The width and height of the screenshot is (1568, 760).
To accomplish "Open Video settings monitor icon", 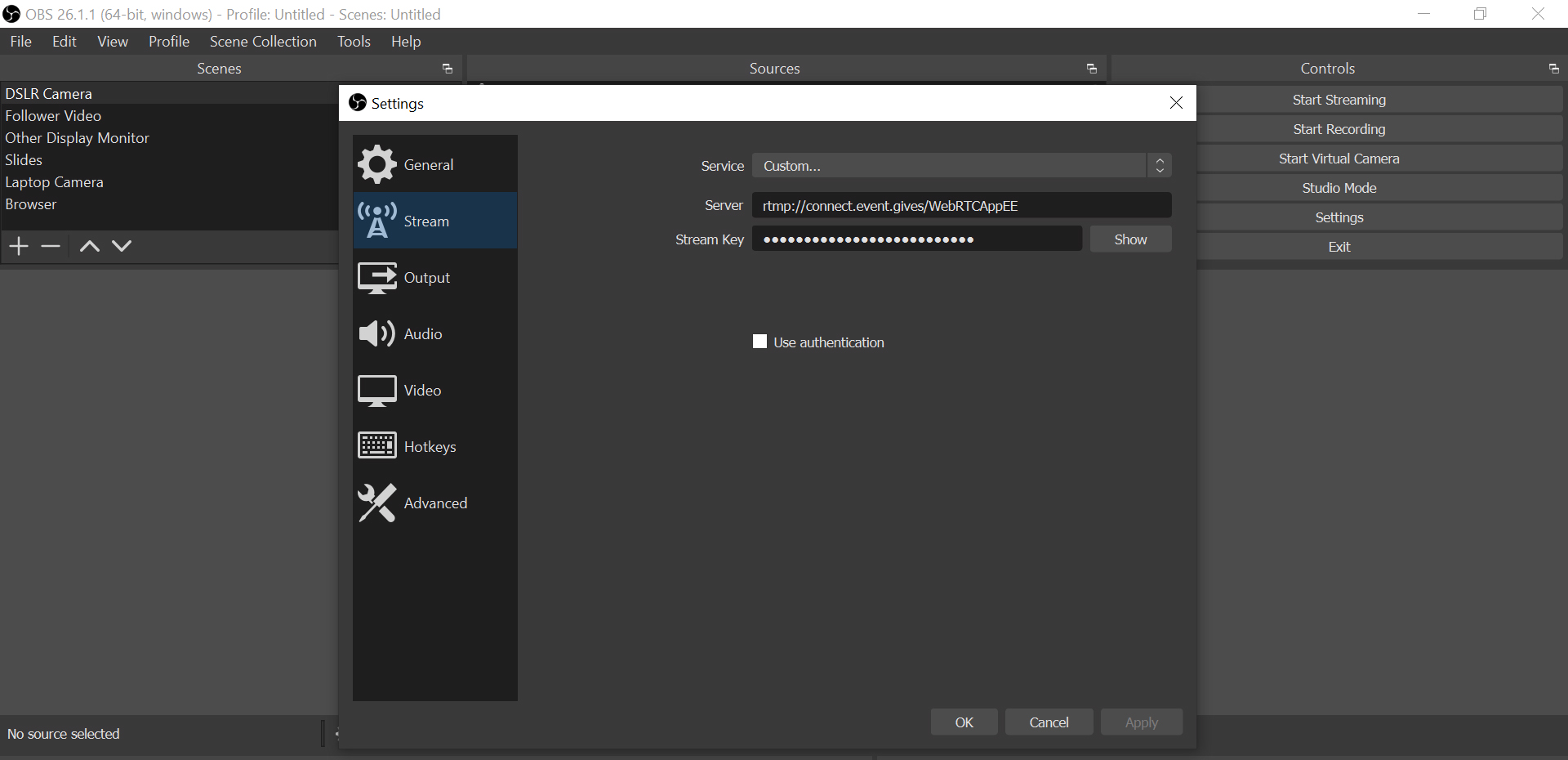I will (x=376, y=391).
